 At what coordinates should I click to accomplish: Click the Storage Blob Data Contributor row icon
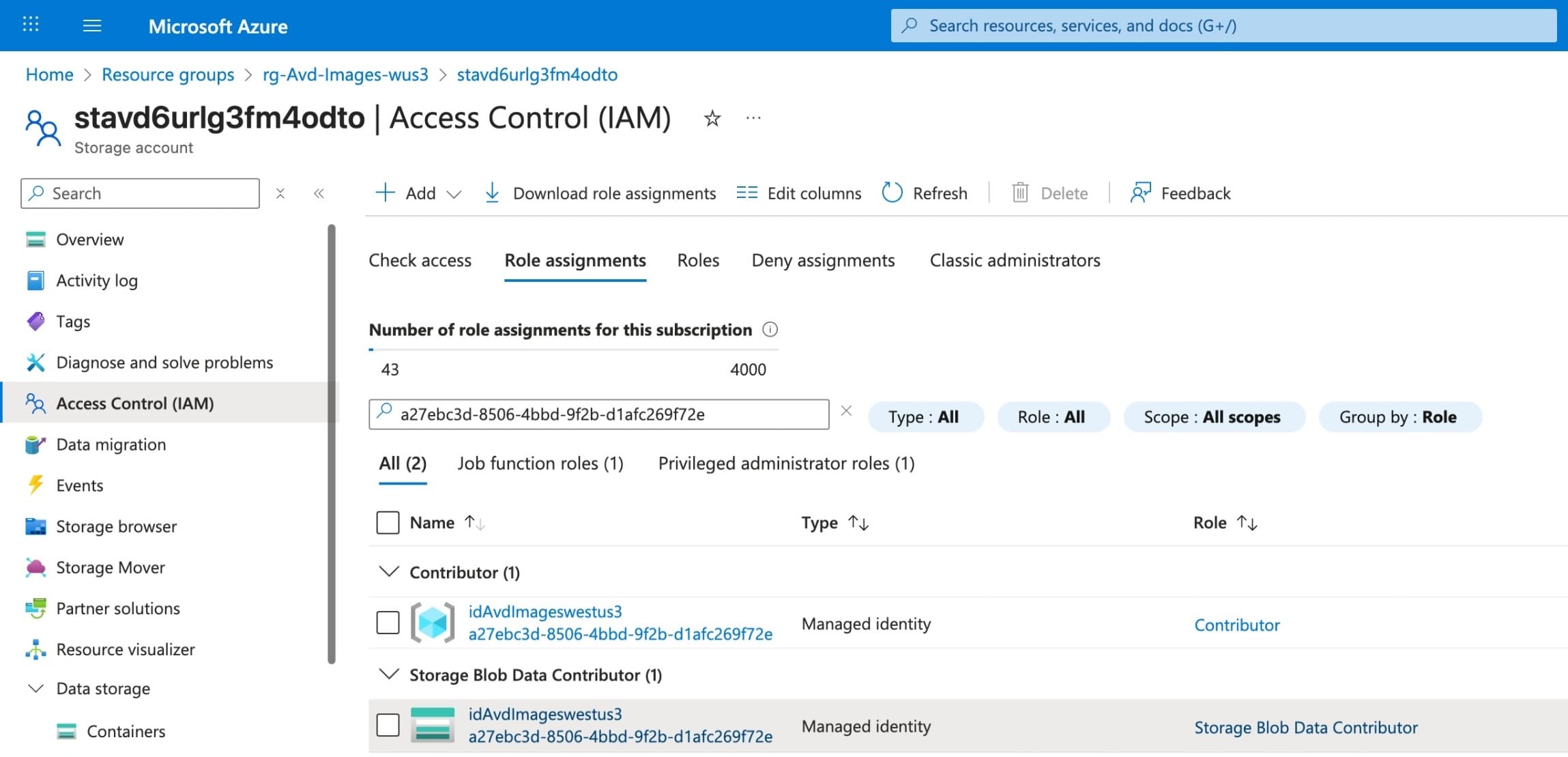point(433,725)
